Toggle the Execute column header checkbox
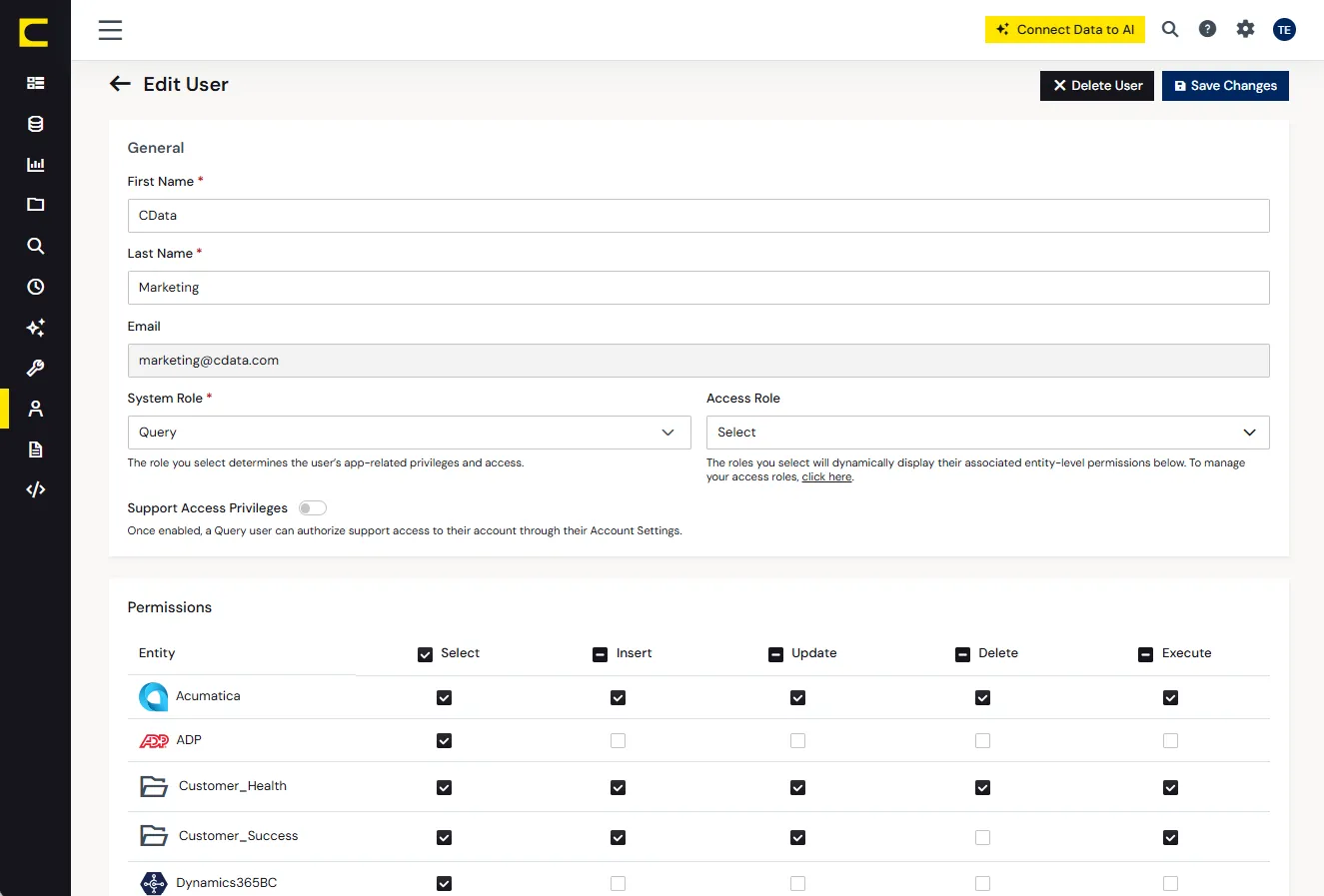 pyautogui.click(x=1145, y=654)
